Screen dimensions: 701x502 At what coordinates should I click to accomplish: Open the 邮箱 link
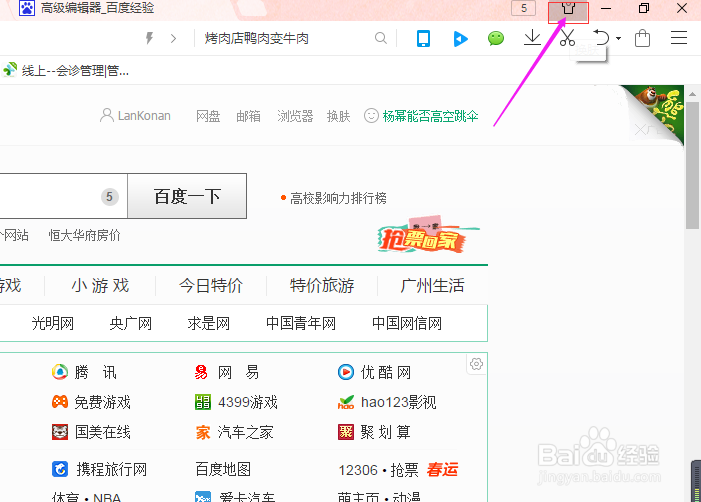coord(249,116)
